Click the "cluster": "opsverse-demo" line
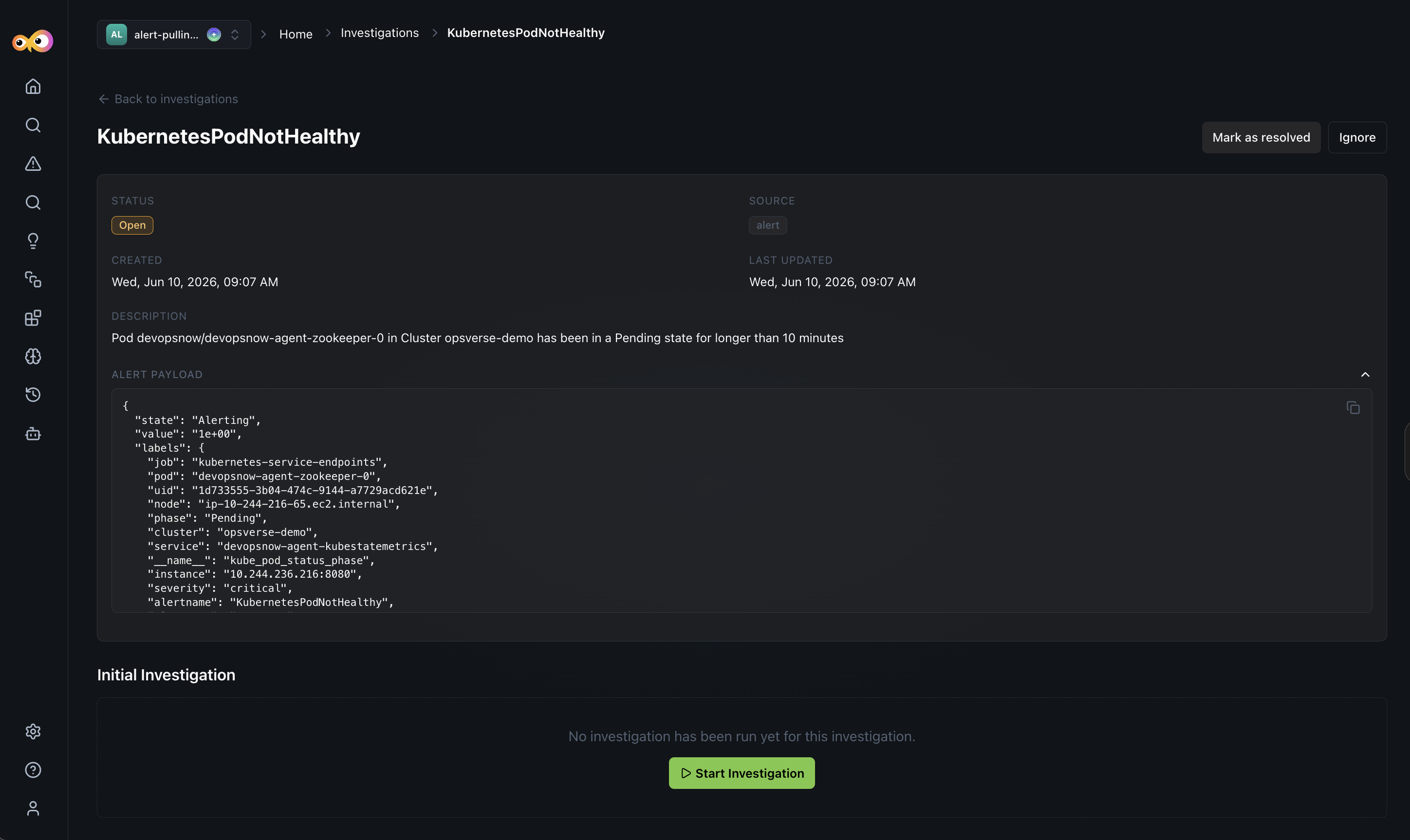 click(233, 532)
